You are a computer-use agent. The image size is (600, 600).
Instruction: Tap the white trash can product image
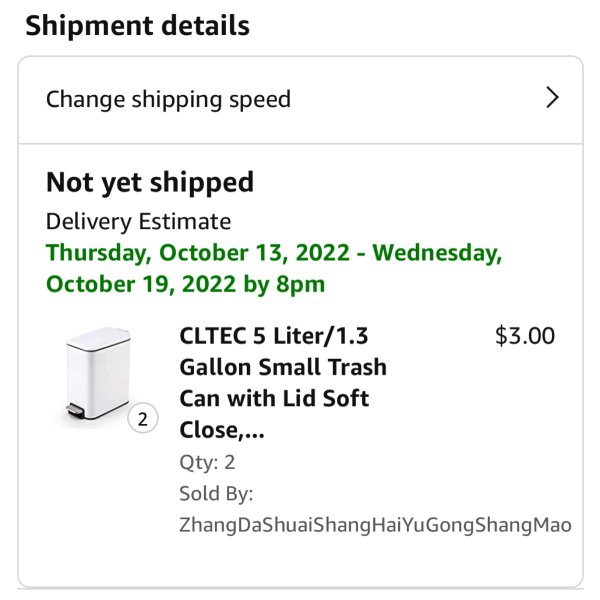[99, 374]
